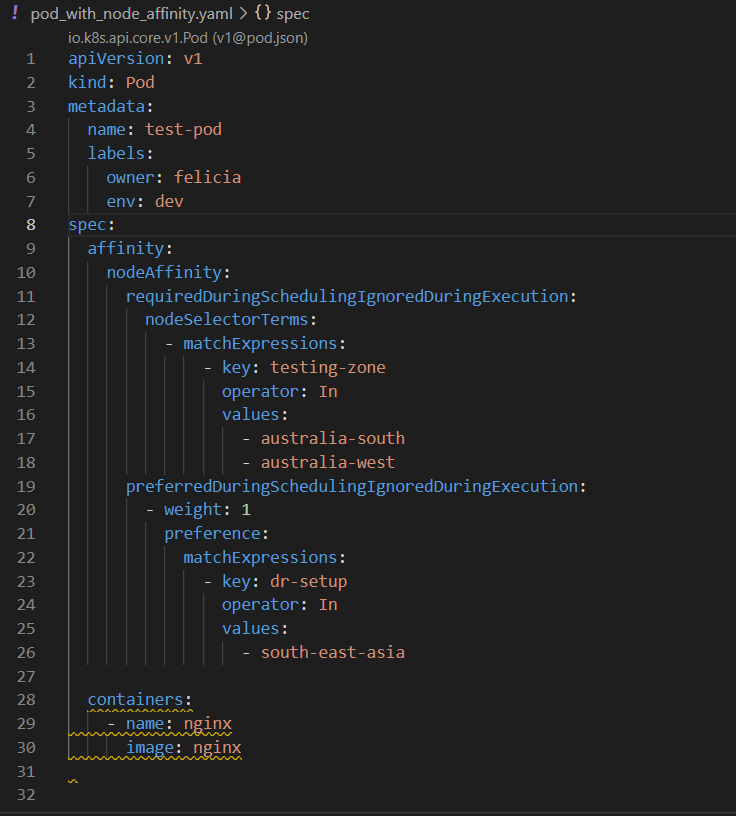Click the affinity key
This screenshot has height=816, width=736.
[126, 248]
